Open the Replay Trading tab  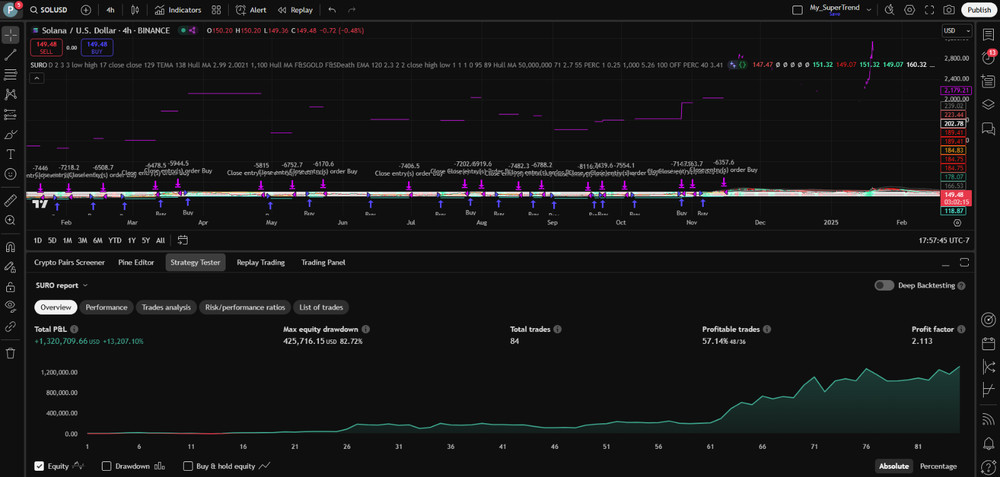click(x=260, y=262)
